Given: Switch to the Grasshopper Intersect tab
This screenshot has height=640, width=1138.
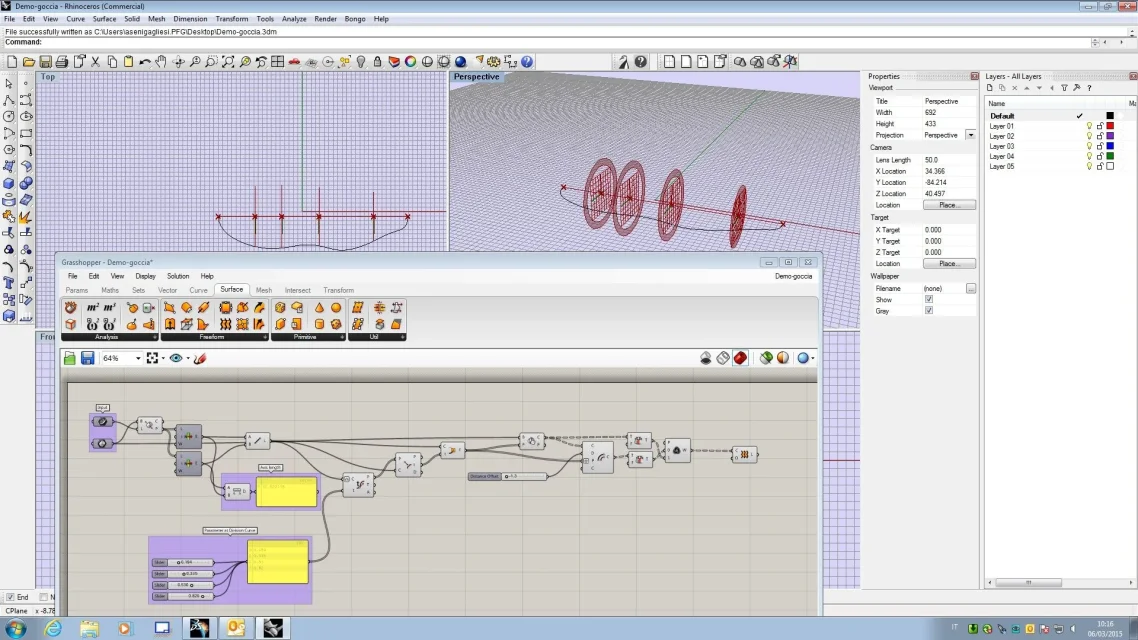Looking at the screenshot, I should click(x=298, y=290).
